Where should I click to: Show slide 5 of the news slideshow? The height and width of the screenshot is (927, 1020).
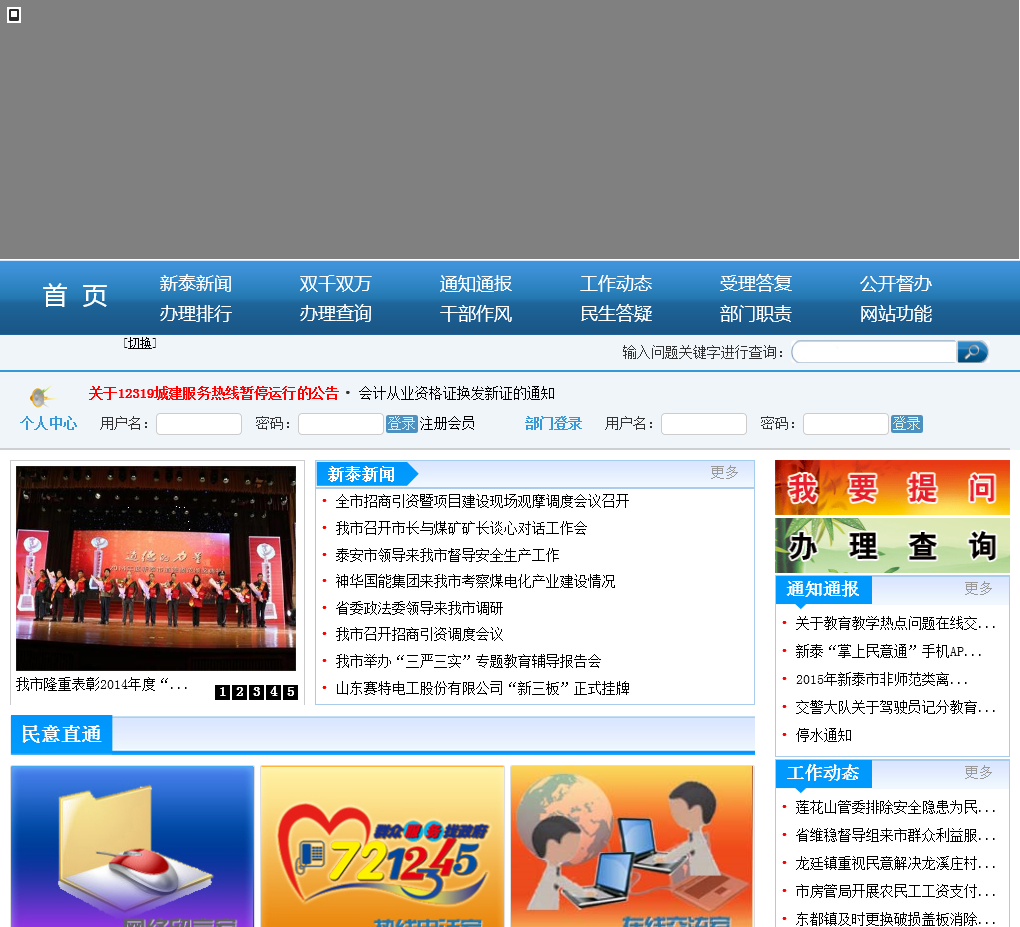click(x=290, y=692)
